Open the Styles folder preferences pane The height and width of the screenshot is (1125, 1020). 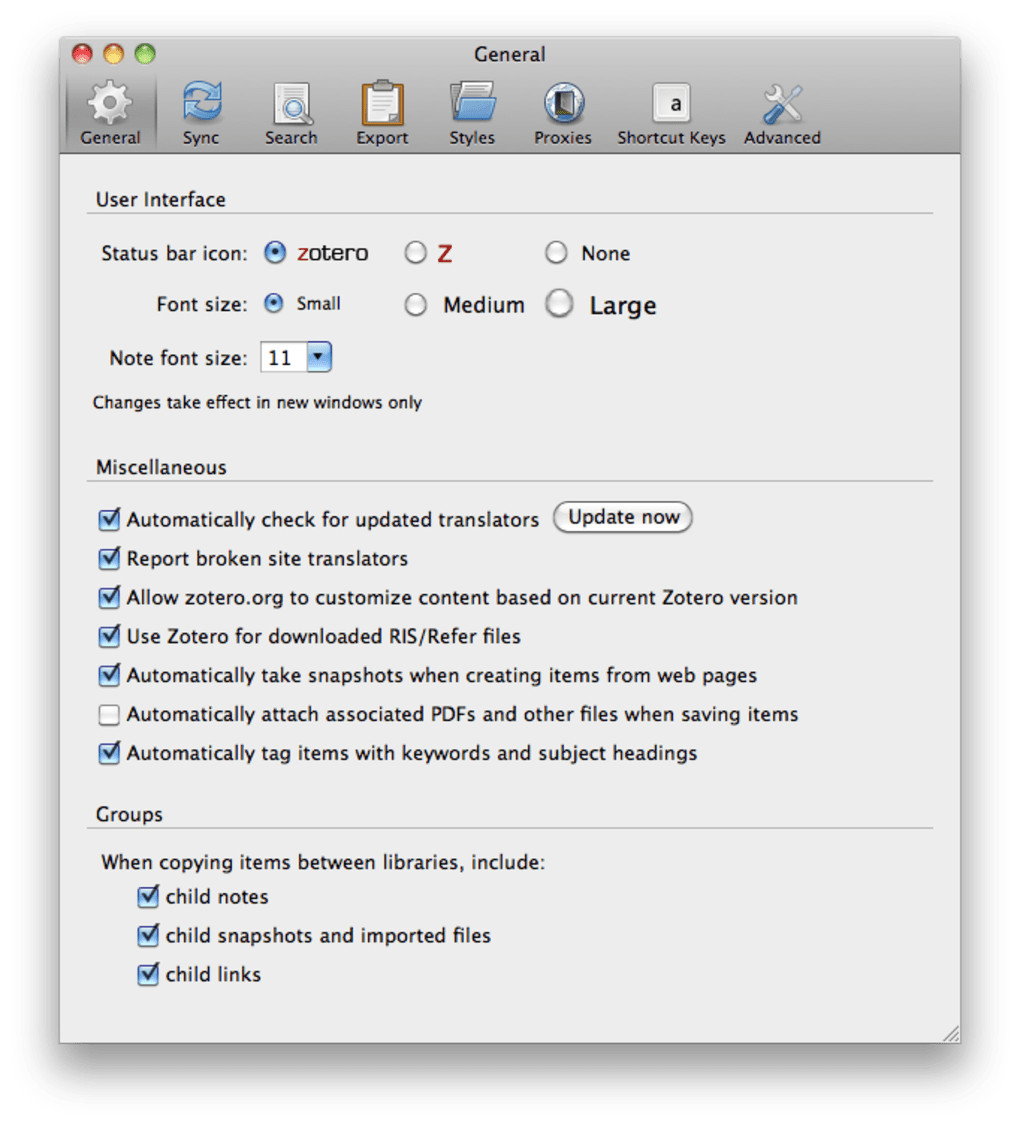click(472, 113)
